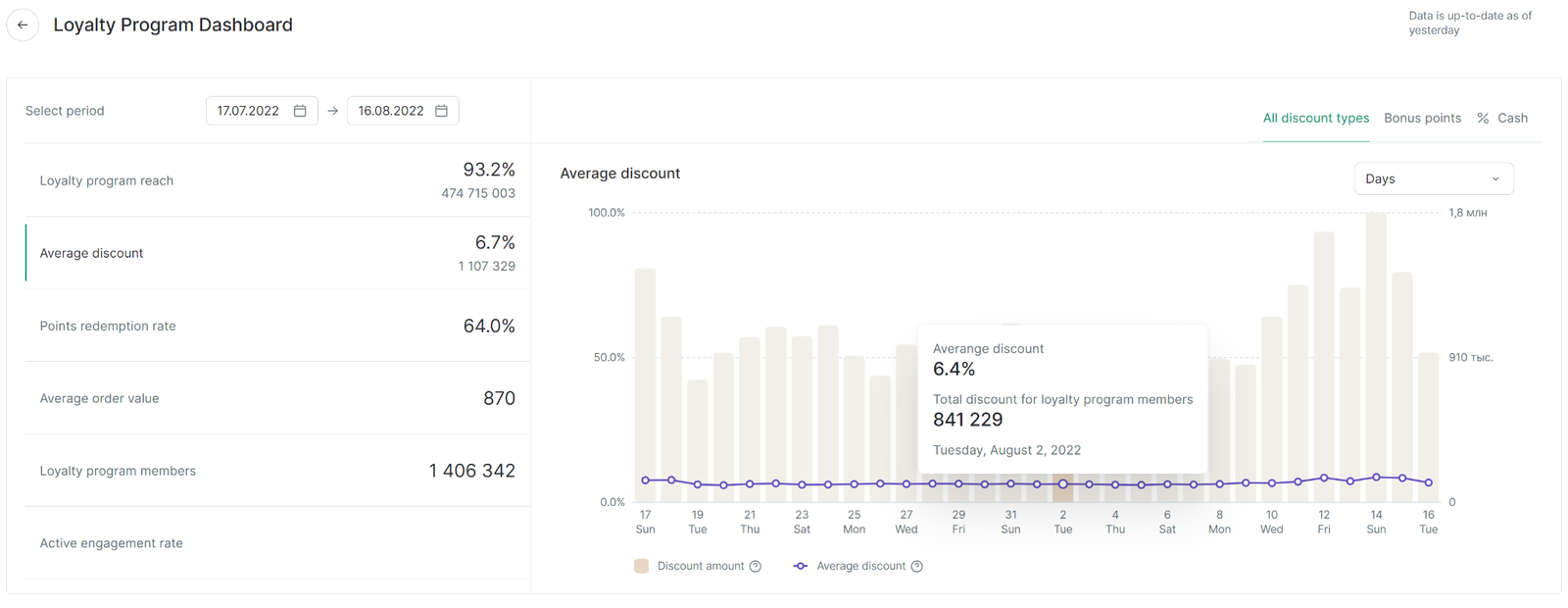Viewport: 1568px width, 608px height.
Task: Toggle Discount amount legend swatch
Action: 642,566
